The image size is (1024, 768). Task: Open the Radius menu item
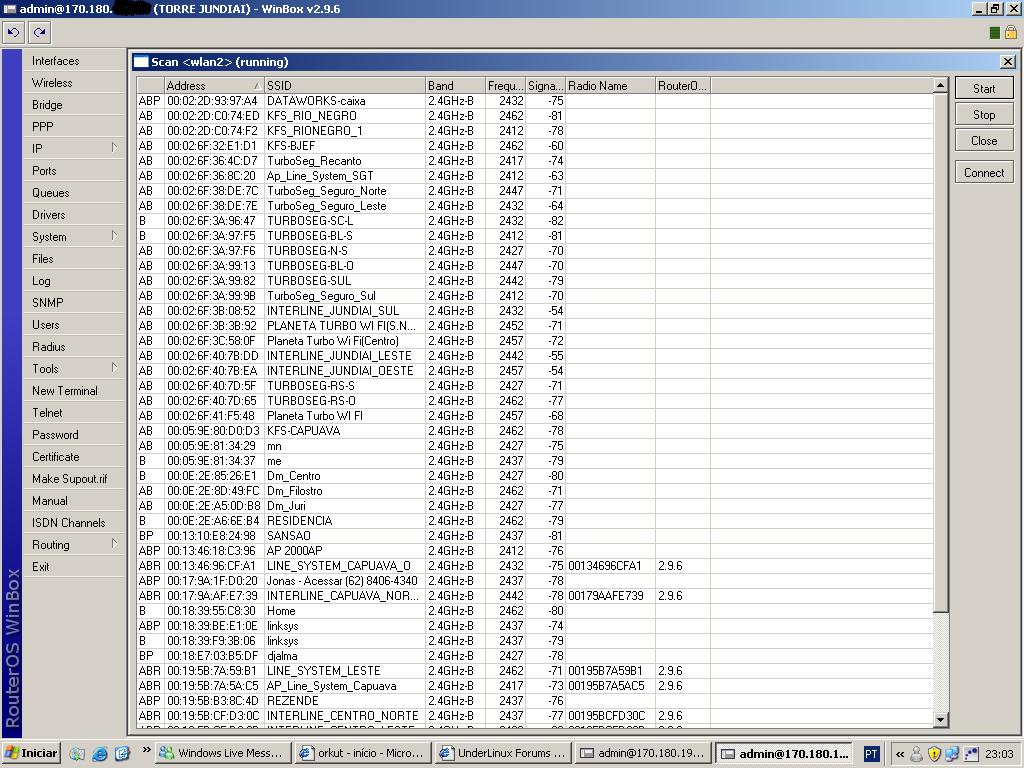73,347
